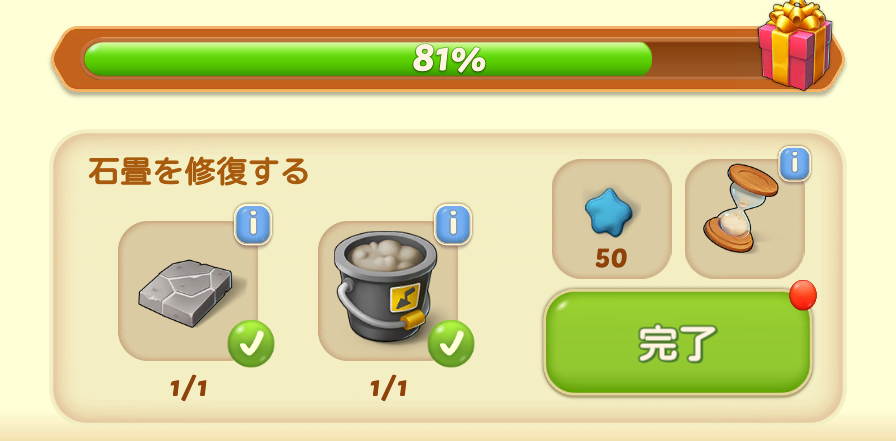Tap the 50 star reward amount
The width and height of the screenshot is (896, 441).
pos(611,259)
